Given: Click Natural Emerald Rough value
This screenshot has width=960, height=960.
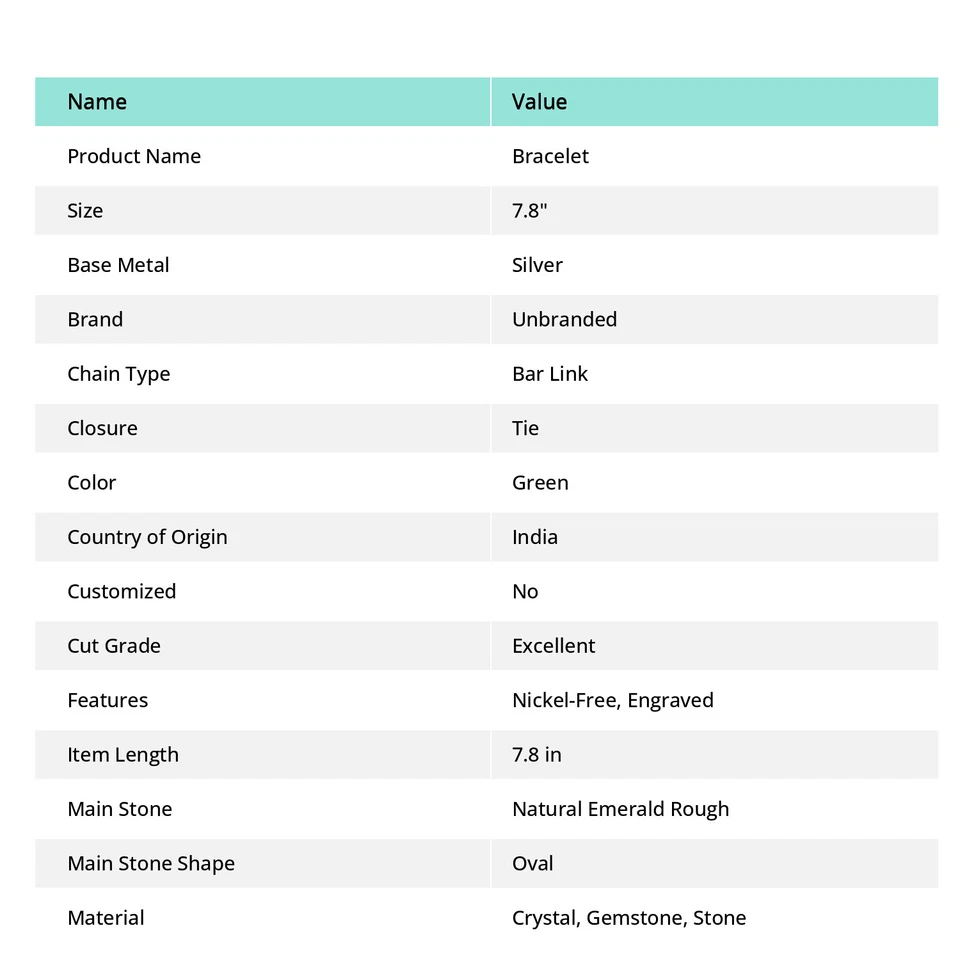Looking at the screenshot, I should [620, 809].
